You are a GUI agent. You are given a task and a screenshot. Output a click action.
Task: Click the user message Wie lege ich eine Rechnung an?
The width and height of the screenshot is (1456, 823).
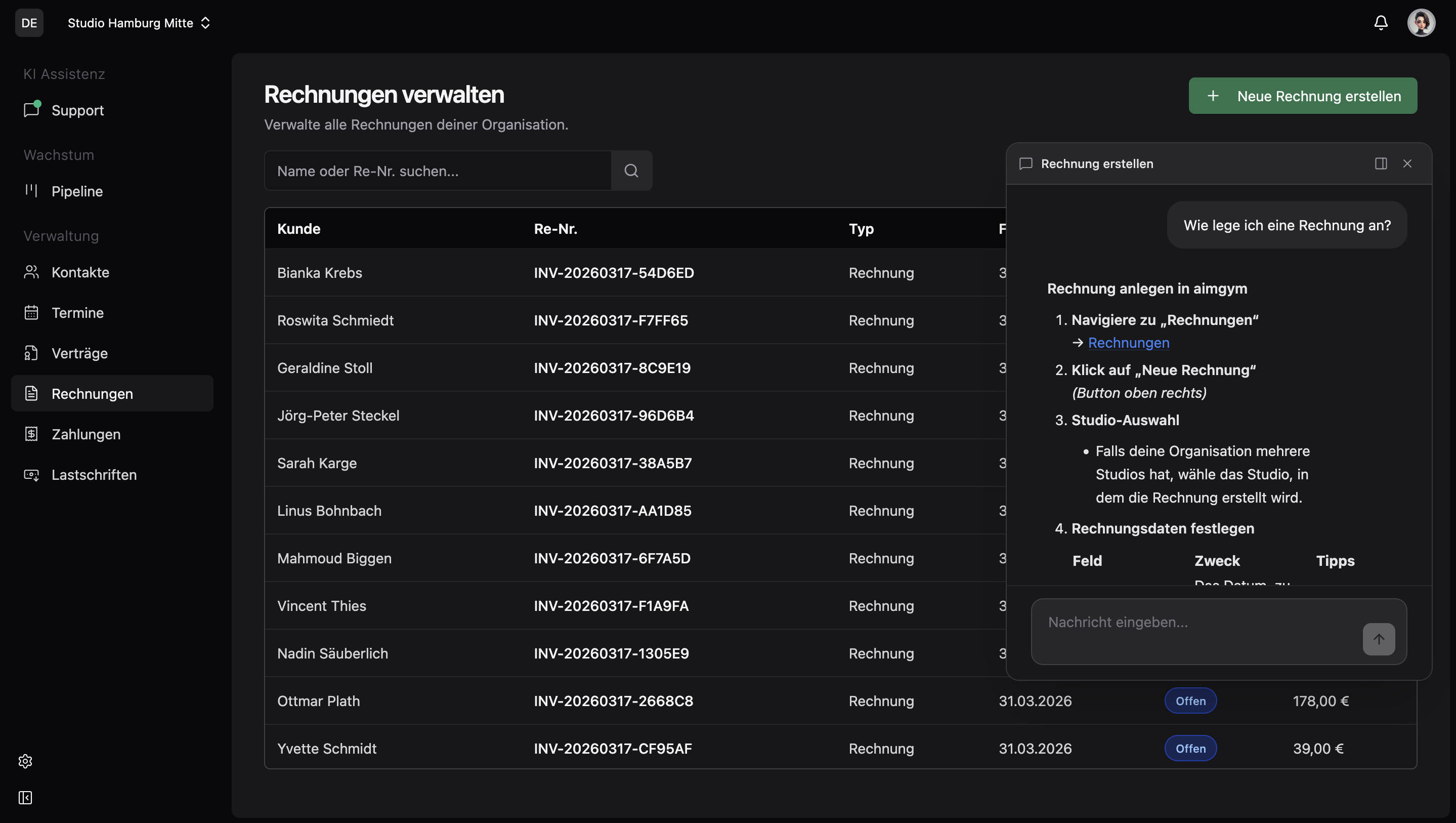(1287, 225)
